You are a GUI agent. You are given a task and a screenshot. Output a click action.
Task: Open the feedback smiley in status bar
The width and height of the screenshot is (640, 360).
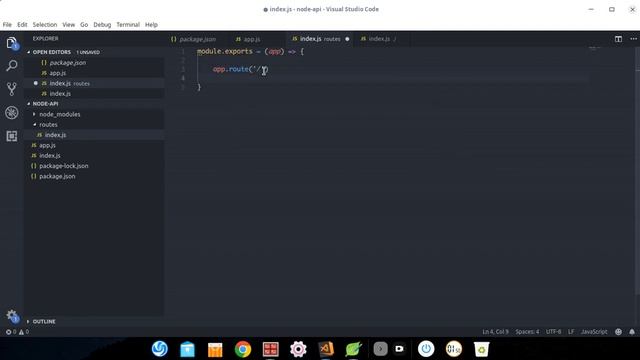pos(618,332)
